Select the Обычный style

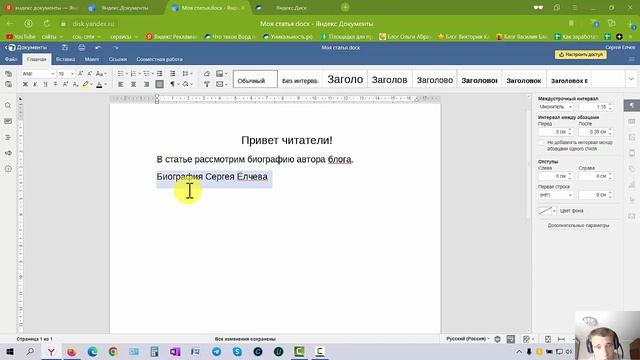(255, 79)
